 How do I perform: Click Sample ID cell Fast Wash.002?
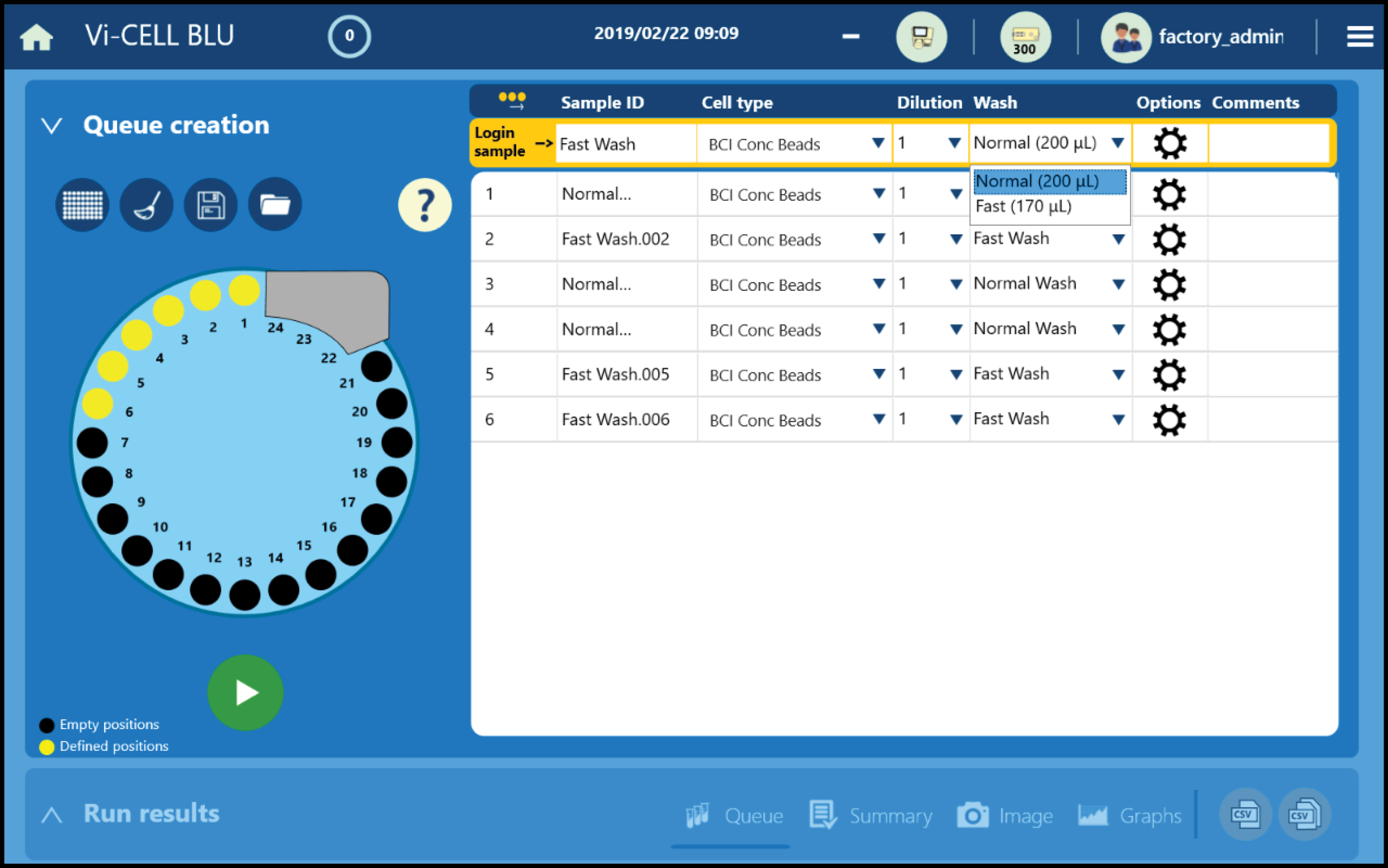627,239
